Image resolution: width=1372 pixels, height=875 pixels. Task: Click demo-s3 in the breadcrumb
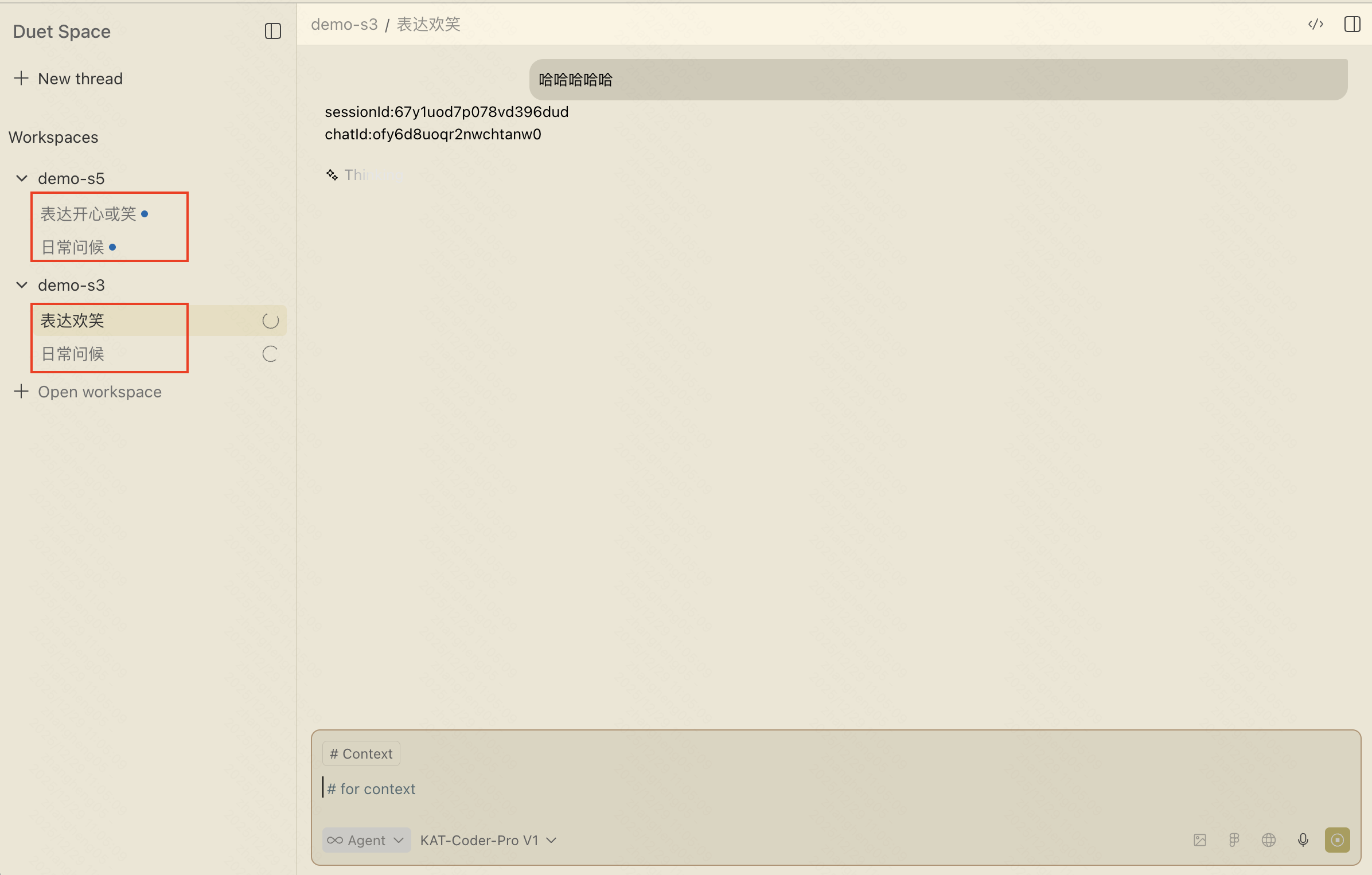click(344, 24)
